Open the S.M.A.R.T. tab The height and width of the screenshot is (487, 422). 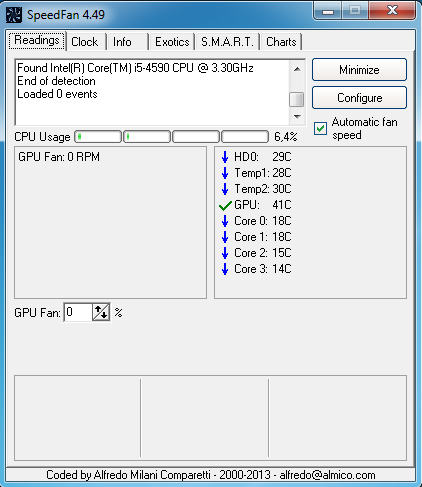click(x=227, y=42)
